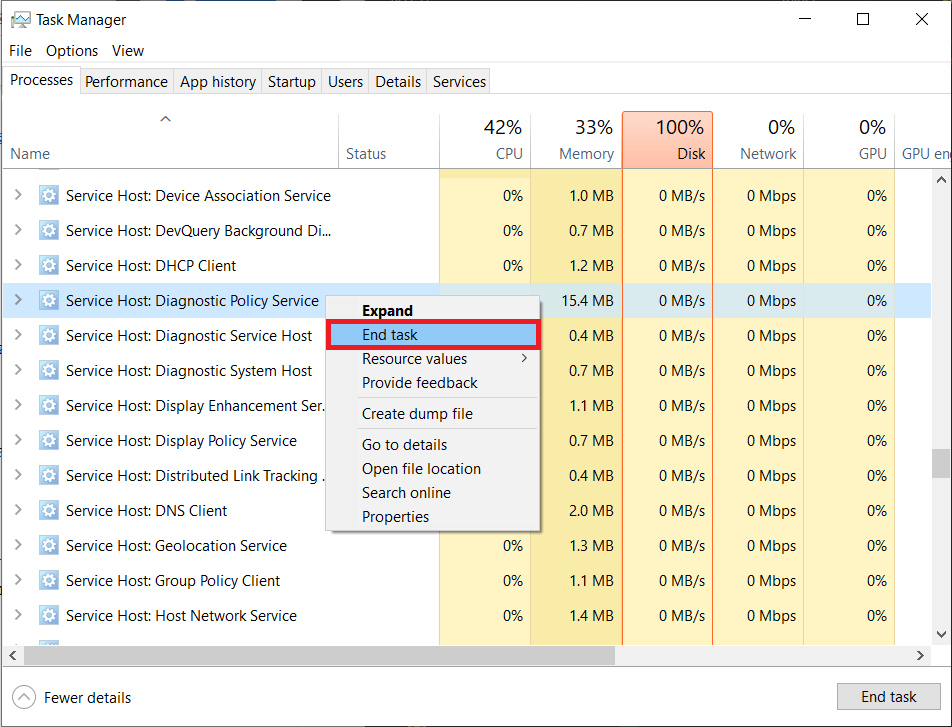Image resolution: width=952 pixels, height=727 pixels.
Task: Click the Geolocation Service gear icon
Action: tap(49, 545)
